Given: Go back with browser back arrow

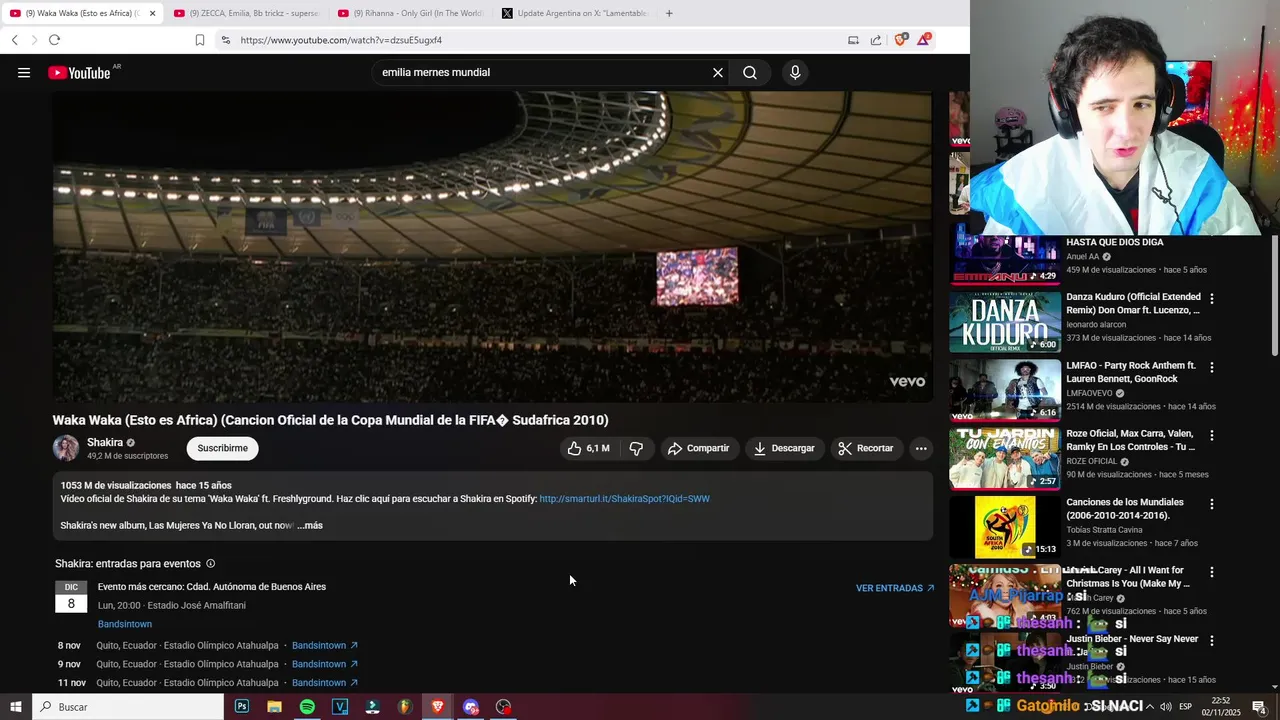Looking at the screenshot, I should click(14, 40).
